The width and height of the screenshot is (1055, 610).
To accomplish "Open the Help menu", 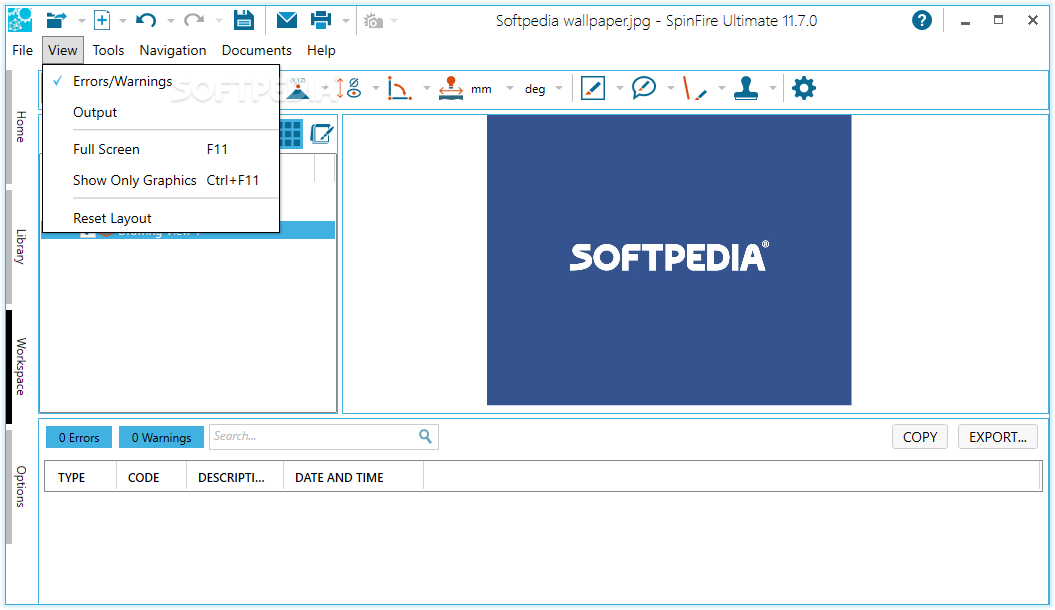I will pyautogui.click(x=321, y=50).
